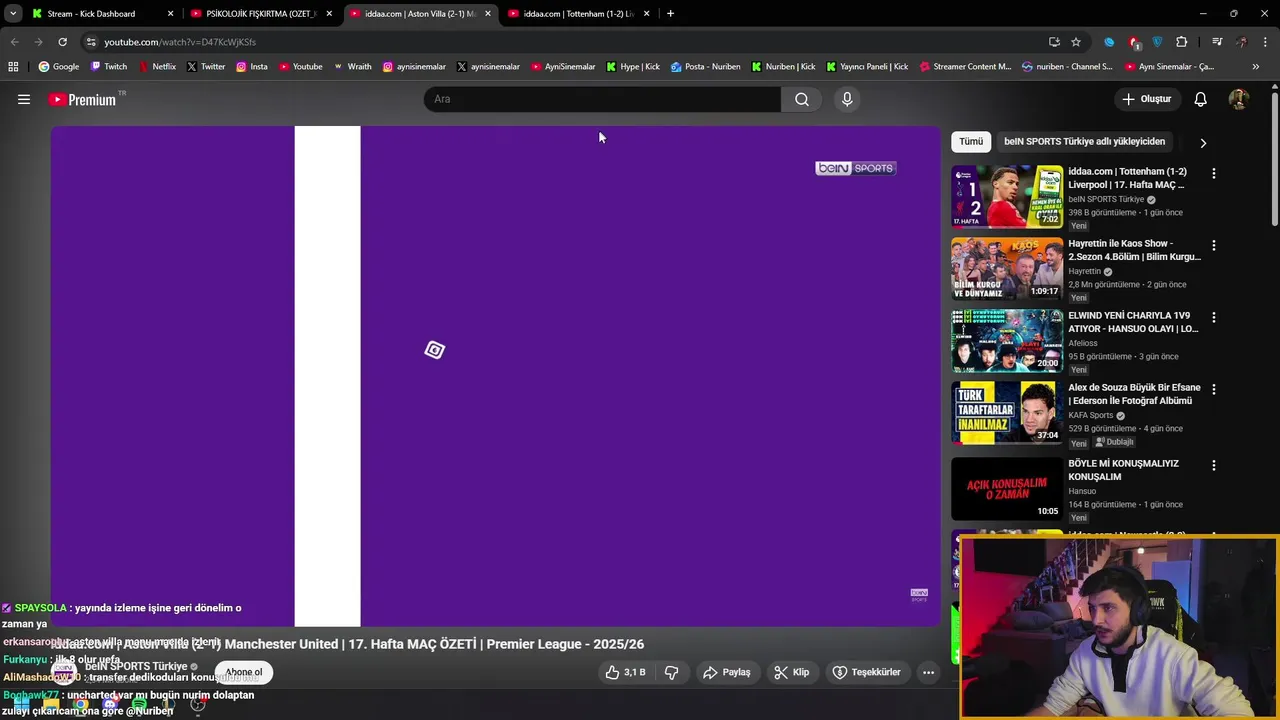1280x720 pixels.
Task: Select the beIN SPORTS Türkiye adlı yükleyiciden chip
Action: click(x=1084, y=141)
